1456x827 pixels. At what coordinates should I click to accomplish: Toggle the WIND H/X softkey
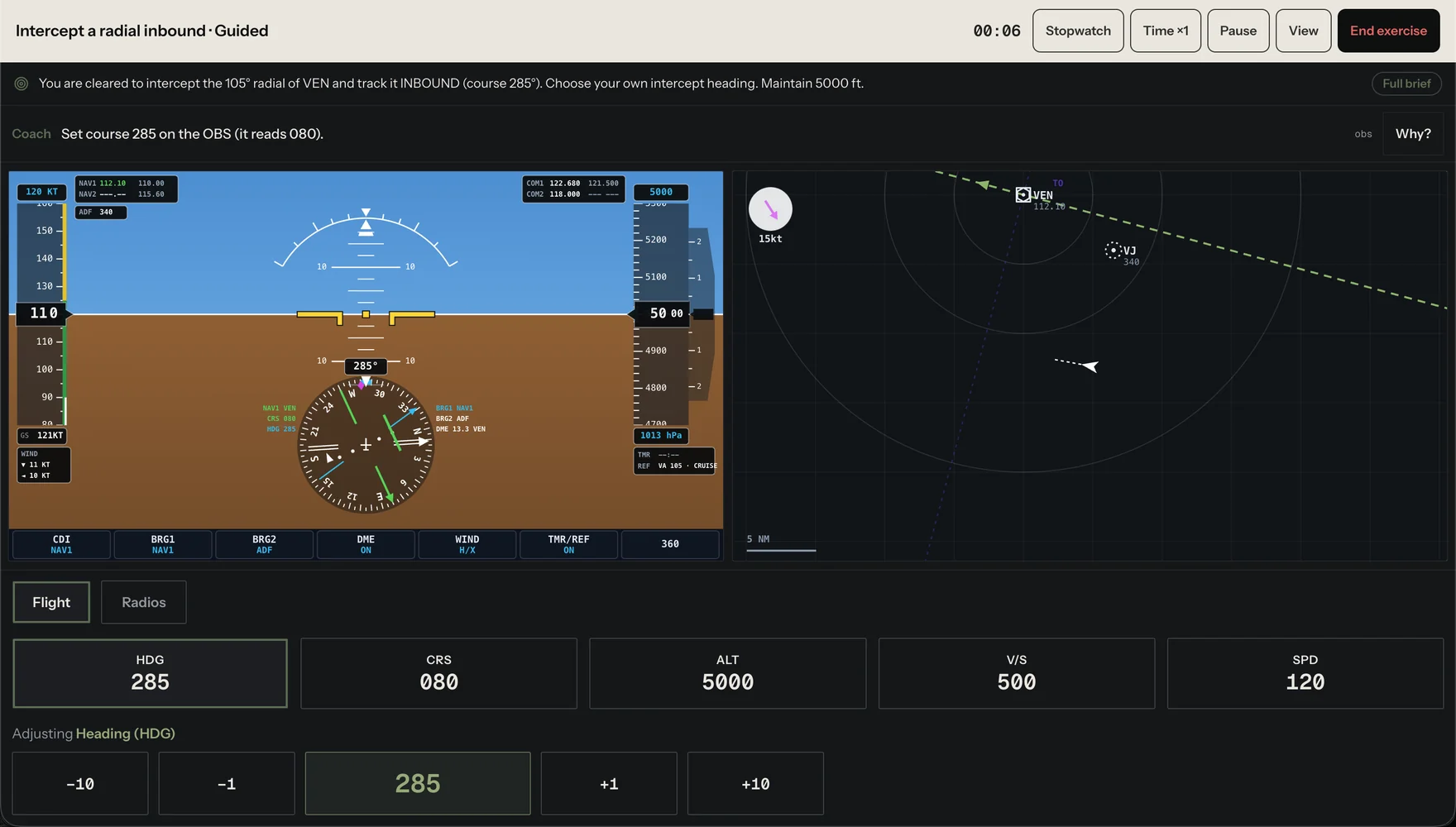pos(467,544)
